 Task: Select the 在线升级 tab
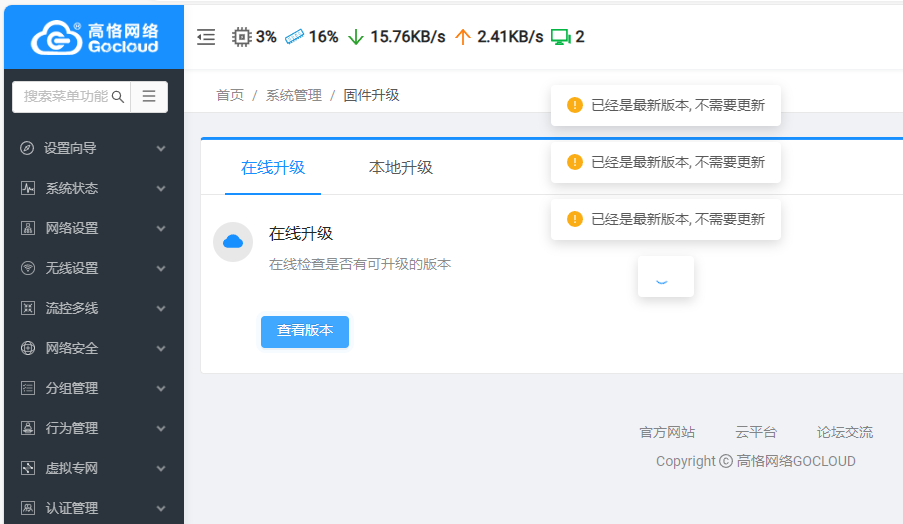pyautogui.click(x=272, y=167)
